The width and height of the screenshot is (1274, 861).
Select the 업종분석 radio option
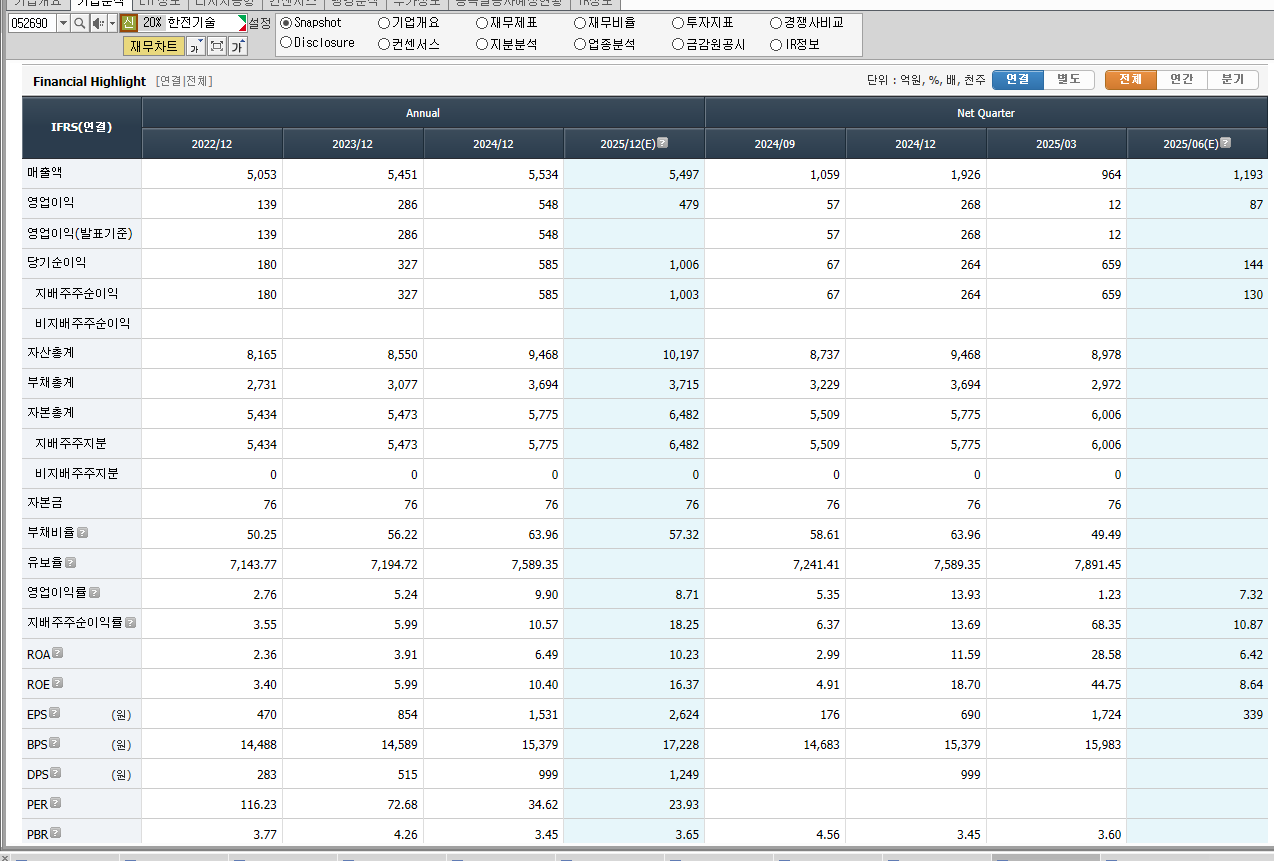coord(580,44)
